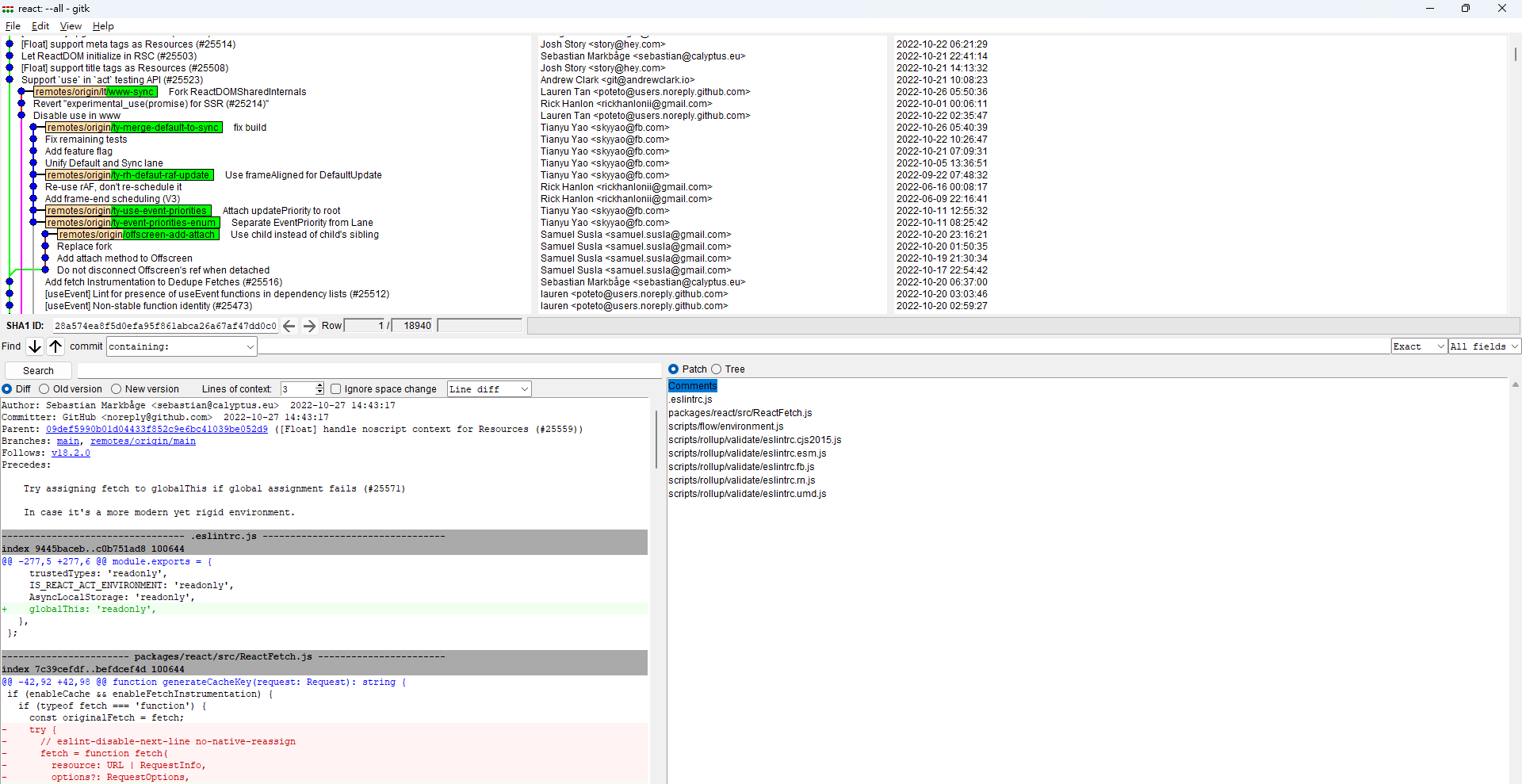
Task: Select 'packages/react/src/ReactFetch.js' in the file list
Action: pyautogui.click(x=740, y=412)
